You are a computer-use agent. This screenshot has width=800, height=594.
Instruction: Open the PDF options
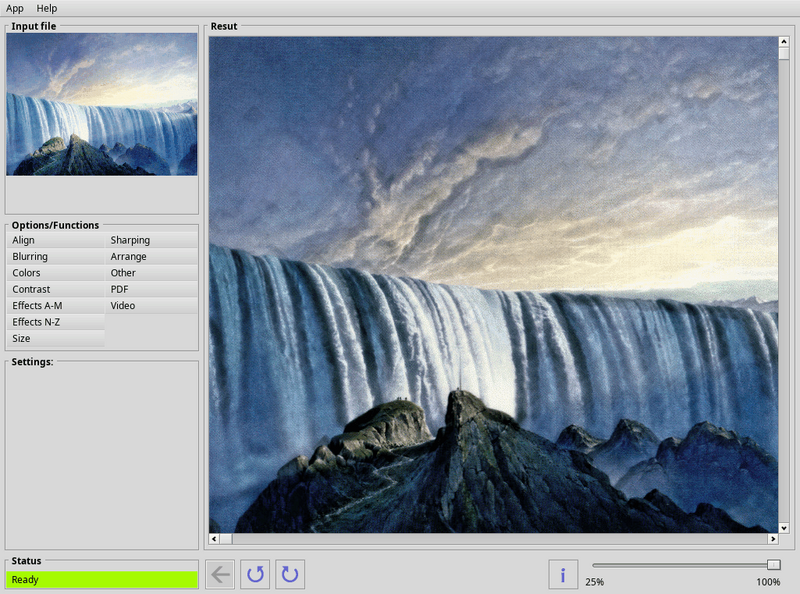(x=152, y=289)
